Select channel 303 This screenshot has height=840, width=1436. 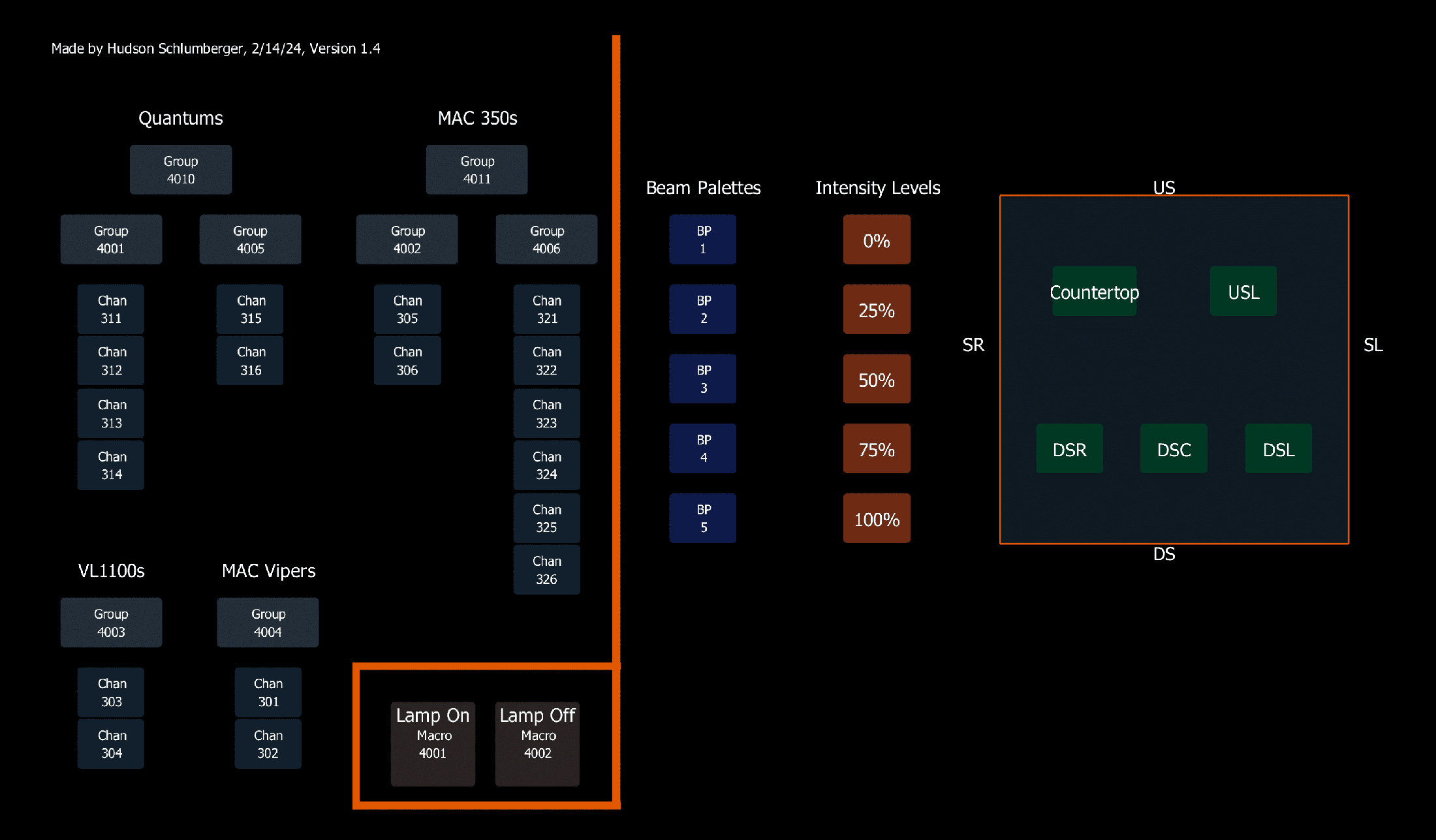tap(111, 692)
